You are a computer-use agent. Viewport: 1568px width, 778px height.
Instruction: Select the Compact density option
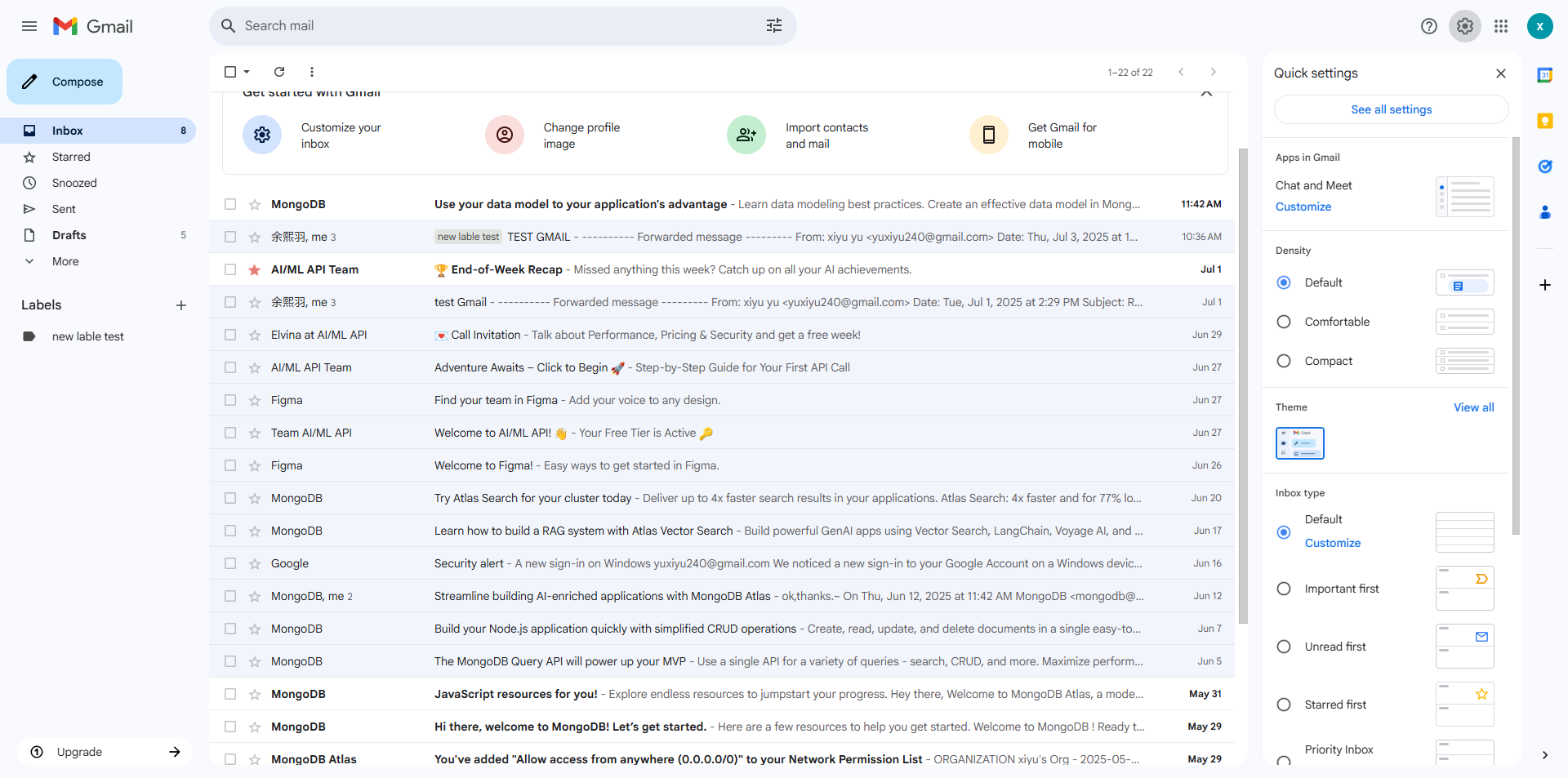pos(1284,361)
